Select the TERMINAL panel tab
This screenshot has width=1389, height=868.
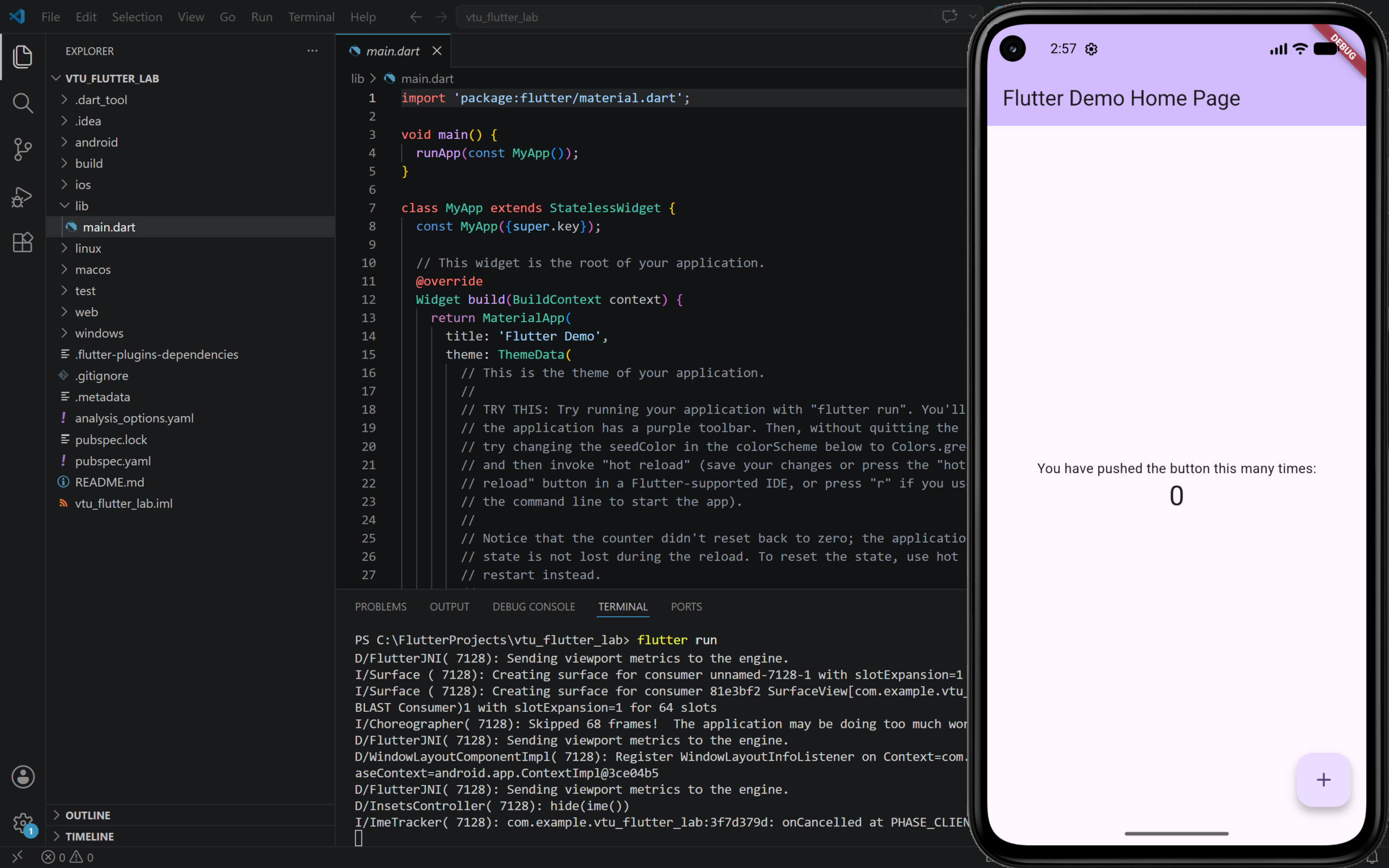(x=623, y=607)
